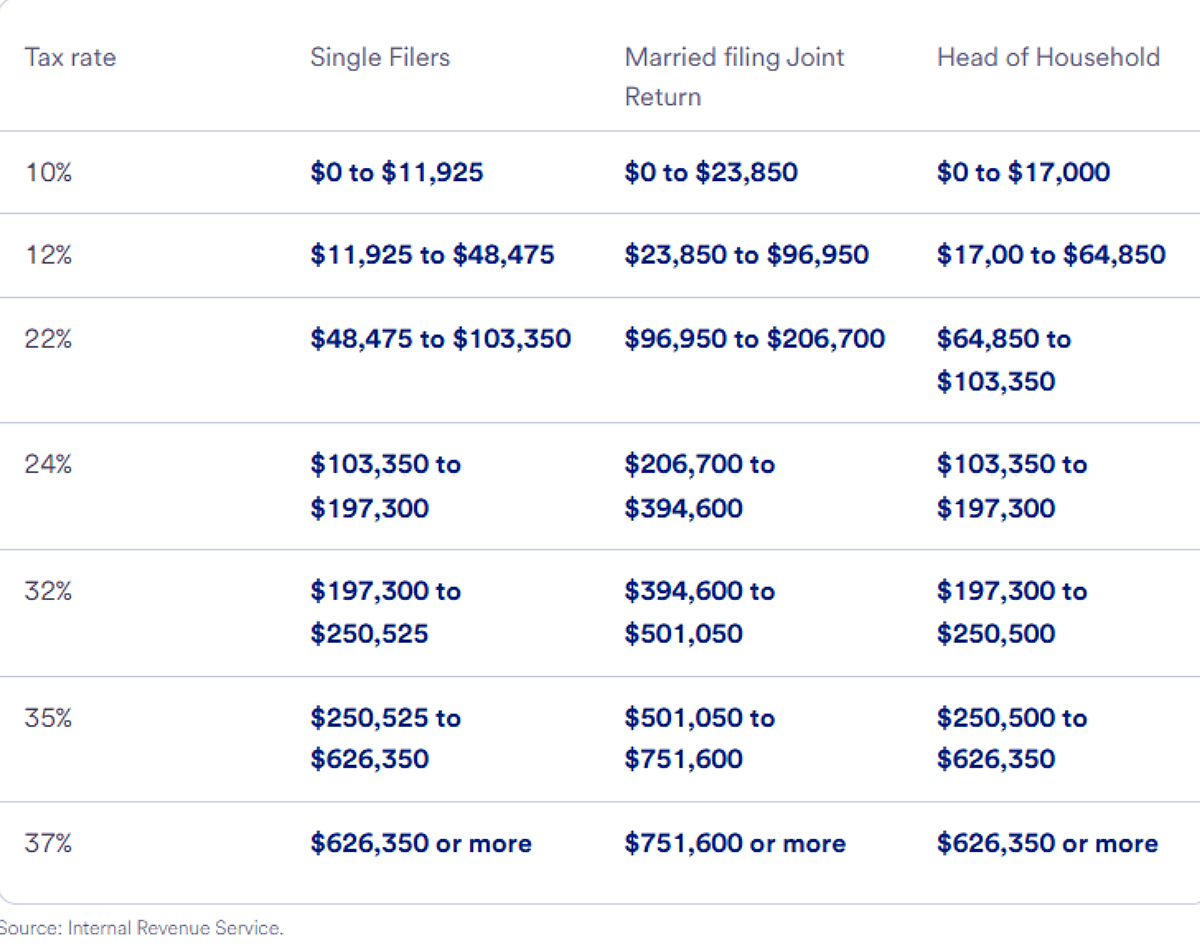Click the 32% tax rate cell
Viewport: 1200px width, 947px height.
tap(48, 591)
